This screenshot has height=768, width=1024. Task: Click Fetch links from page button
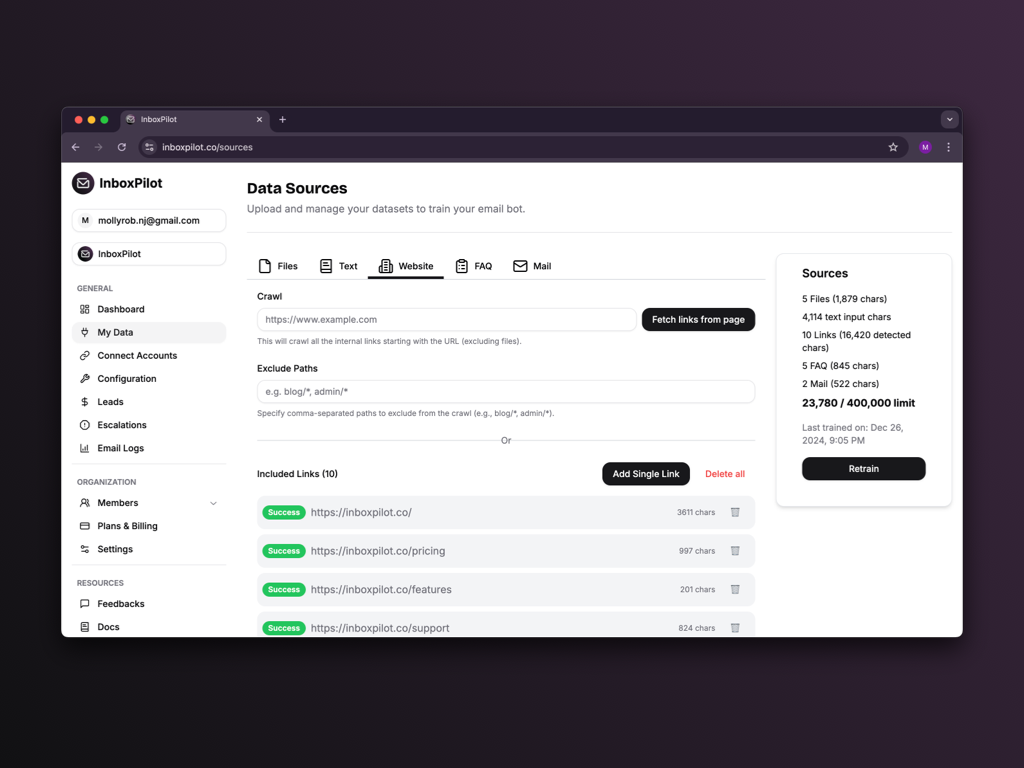click(x=698, y=320)
